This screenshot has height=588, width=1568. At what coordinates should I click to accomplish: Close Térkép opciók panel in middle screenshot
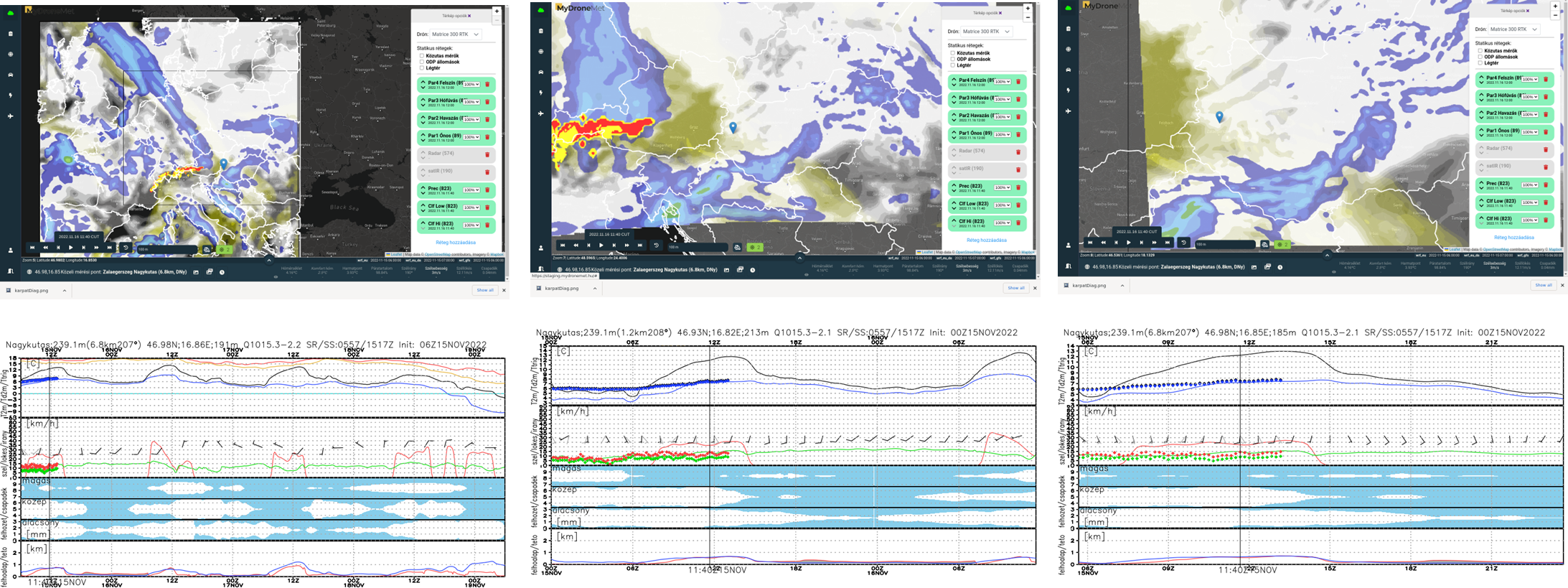(1001, 13)
